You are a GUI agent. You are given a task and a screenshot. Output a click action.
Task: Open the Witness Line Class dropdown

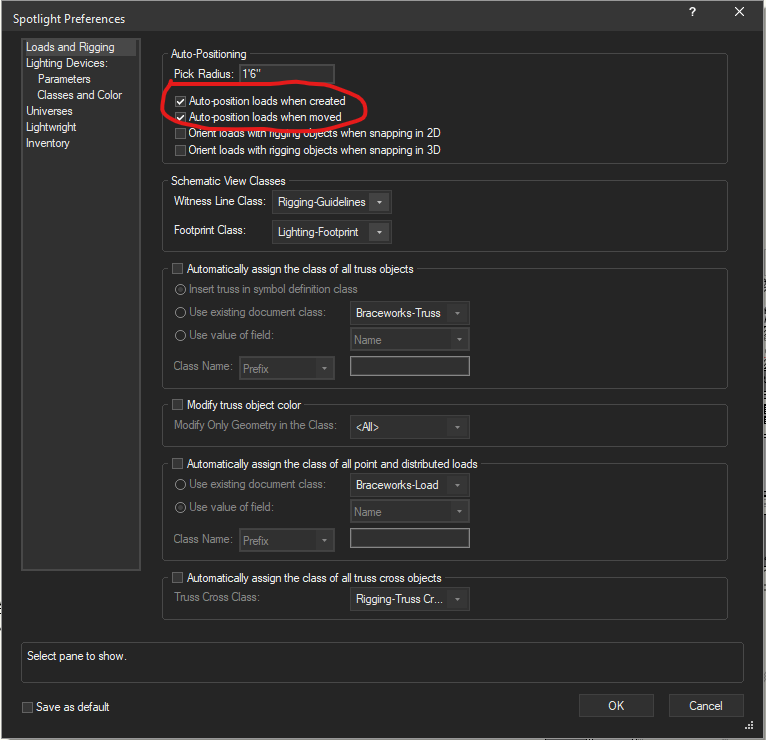(331, 202)
